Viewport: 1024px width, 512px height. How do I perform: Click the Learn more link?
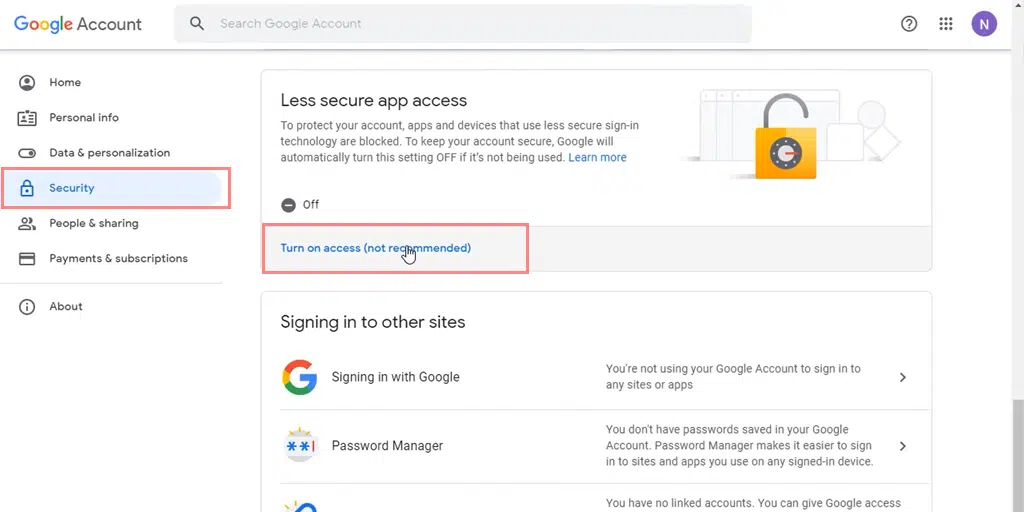[597, 158]
